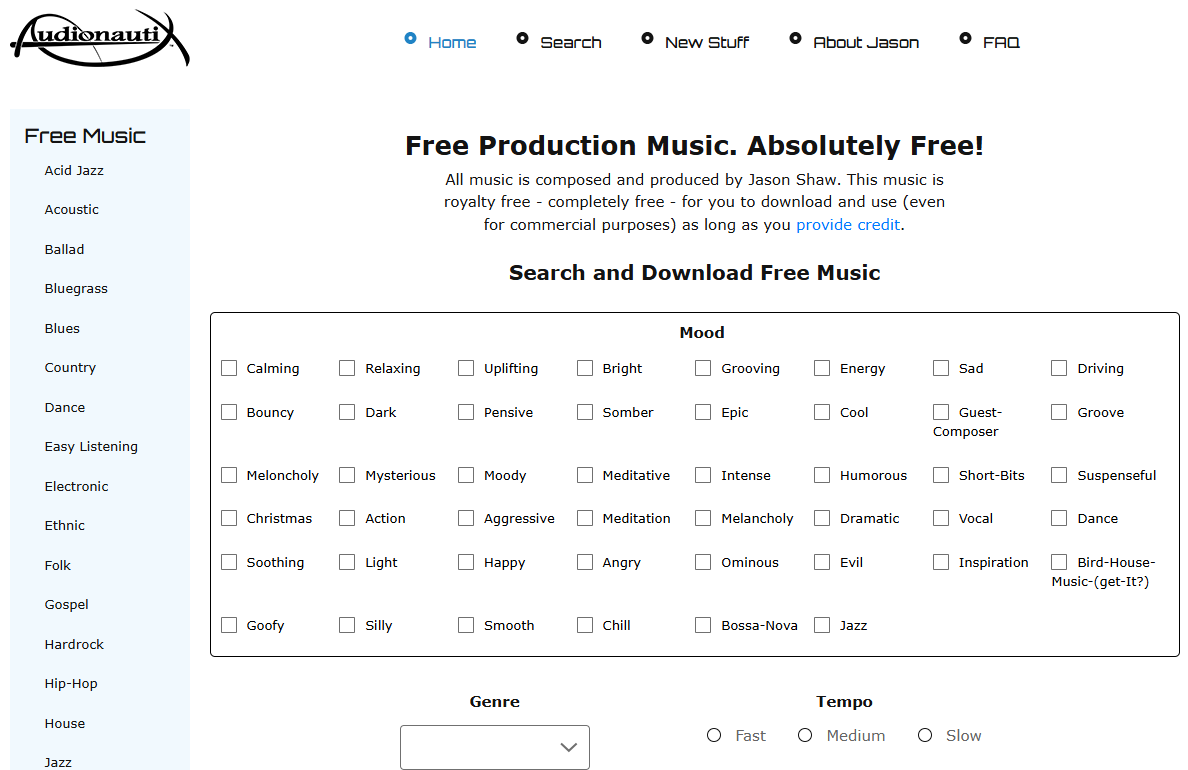The height and width of the screenshot is (770, 1188).
Task: Click the Home navigation bullet icon
Action: [x=410, y=38]
